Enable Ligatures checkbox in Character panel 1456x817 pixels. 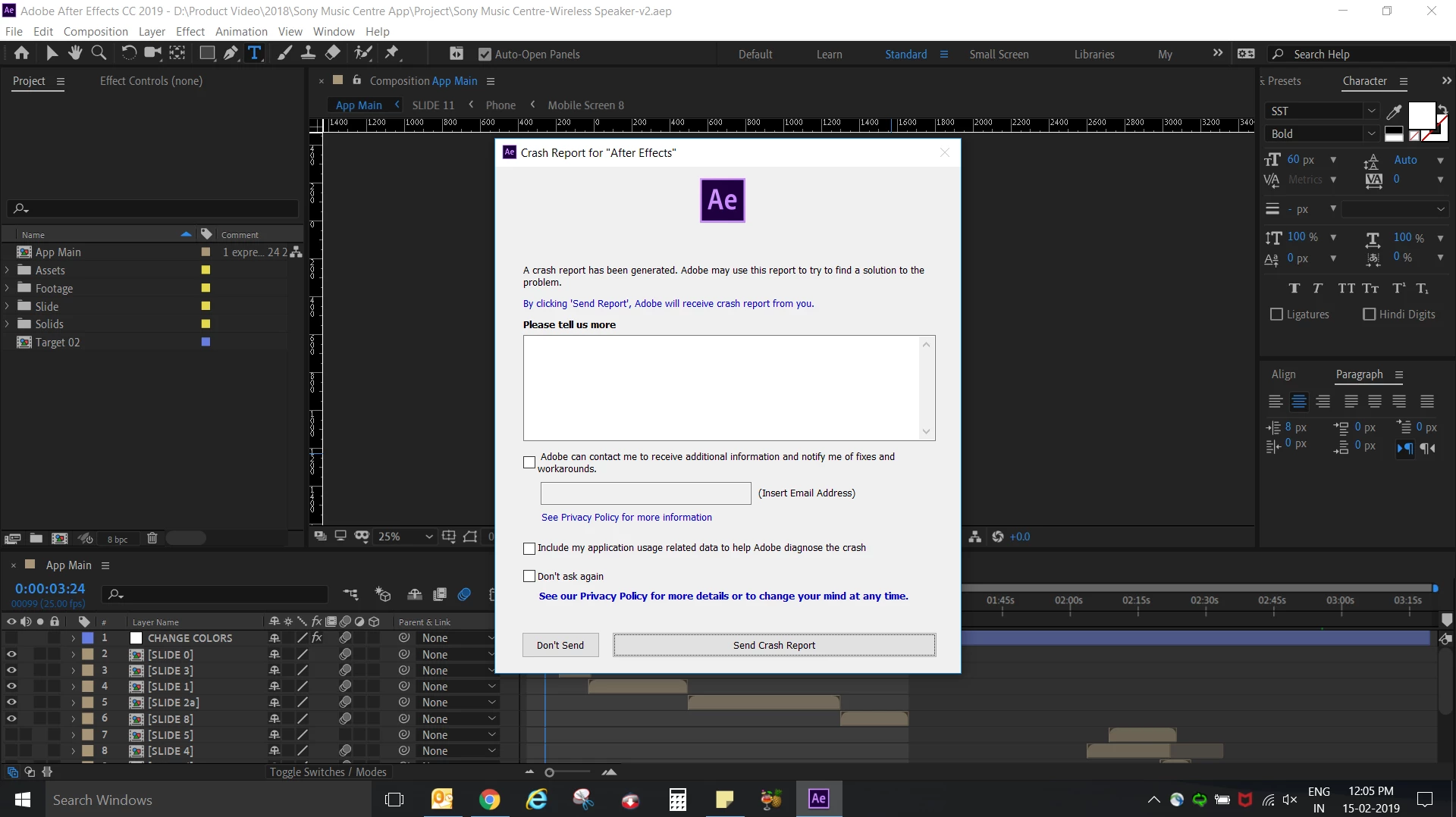click(1276, 315)
